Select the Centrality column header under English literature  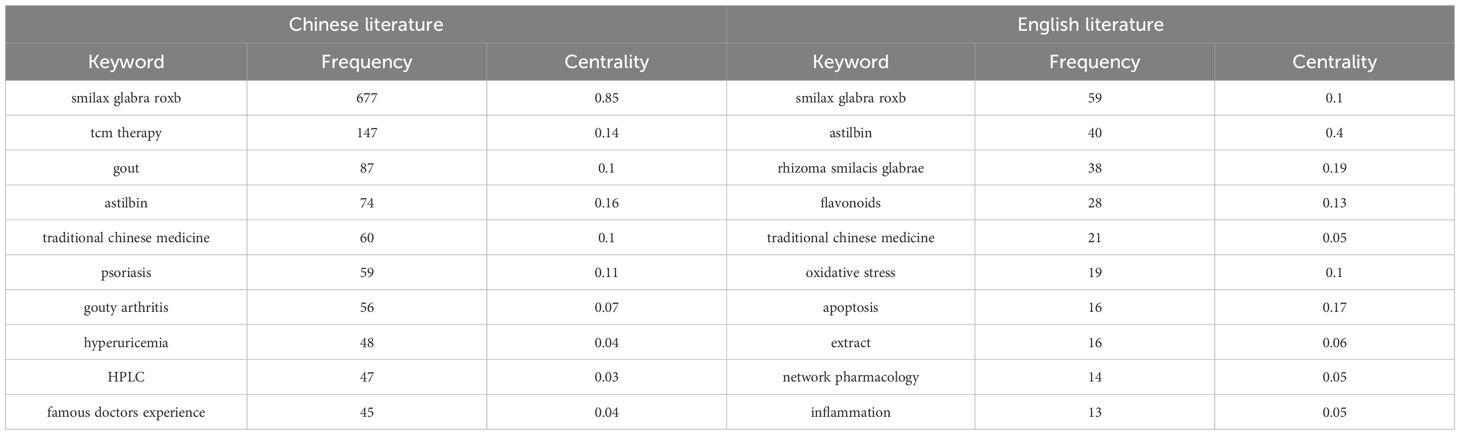(x=1334, y=62)
